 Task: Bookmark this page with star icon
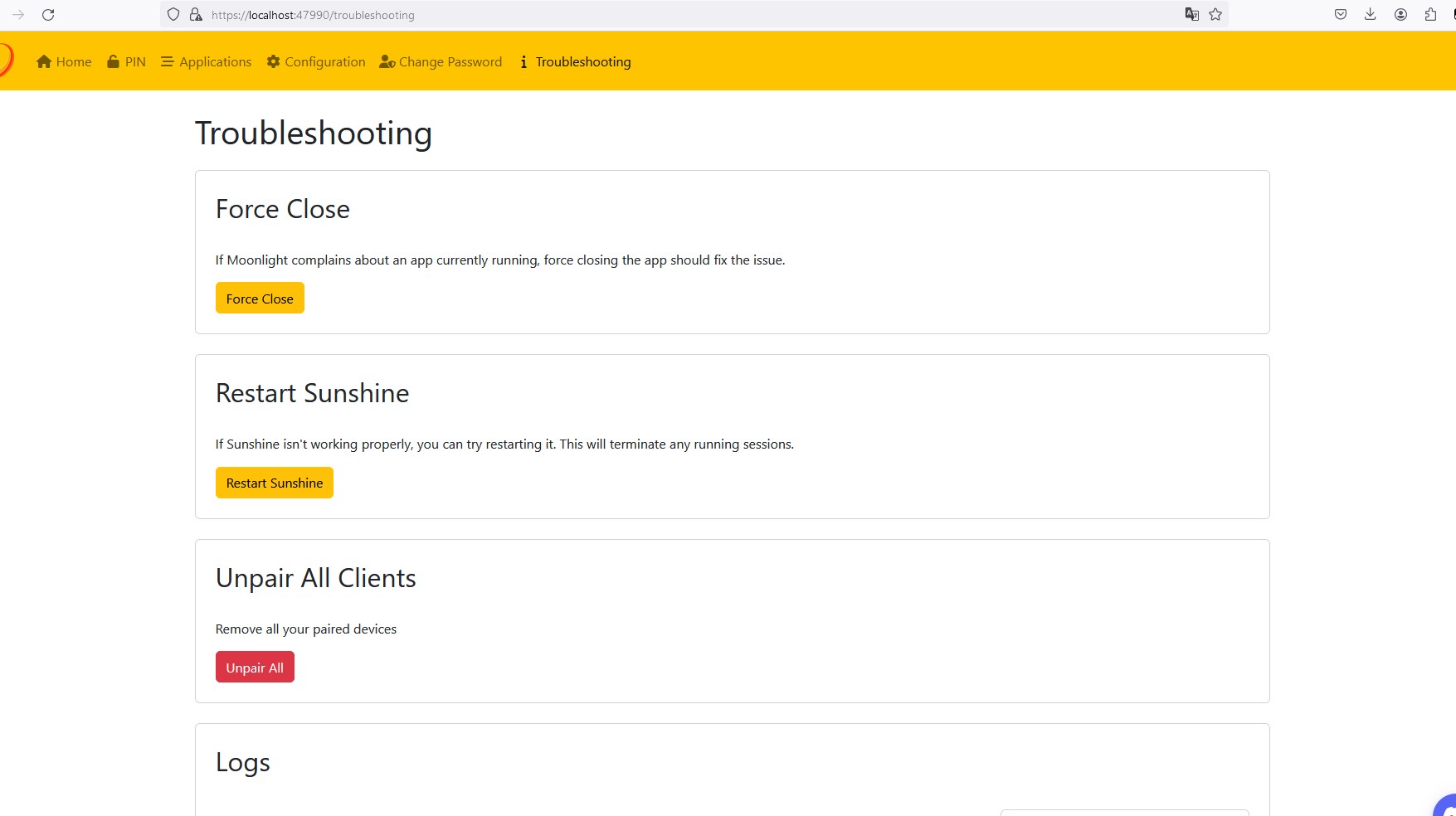(x=1215, y=15)
